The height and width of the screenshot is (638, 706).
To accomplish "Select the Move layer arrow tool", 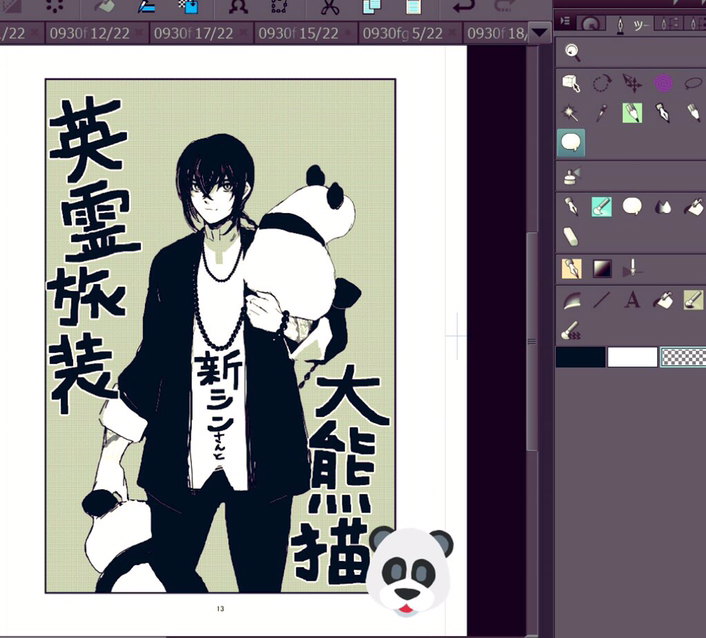I will 632,83.
